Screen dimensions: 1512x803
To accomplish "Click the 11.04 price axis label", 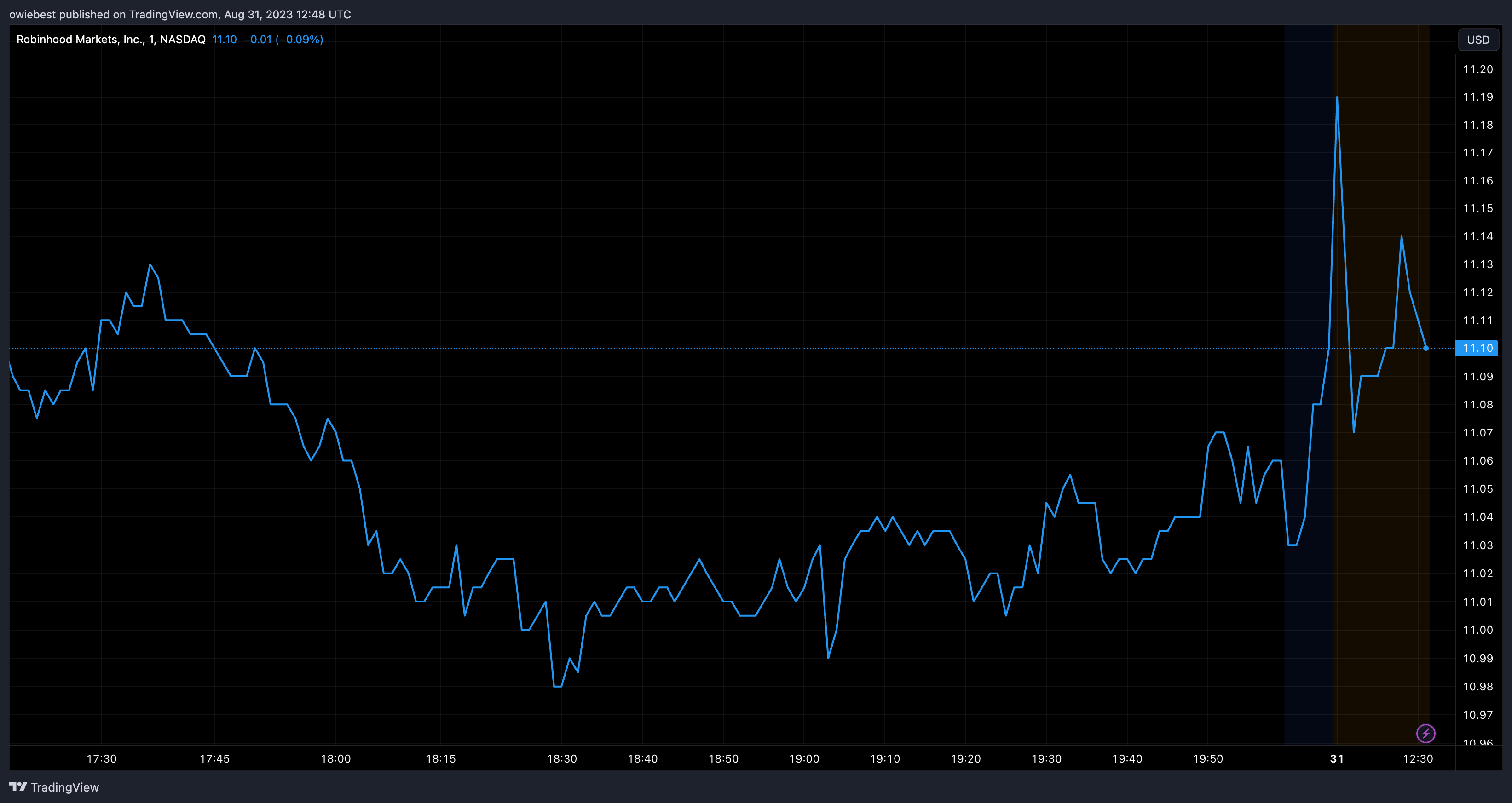I will pos(1478,517).
